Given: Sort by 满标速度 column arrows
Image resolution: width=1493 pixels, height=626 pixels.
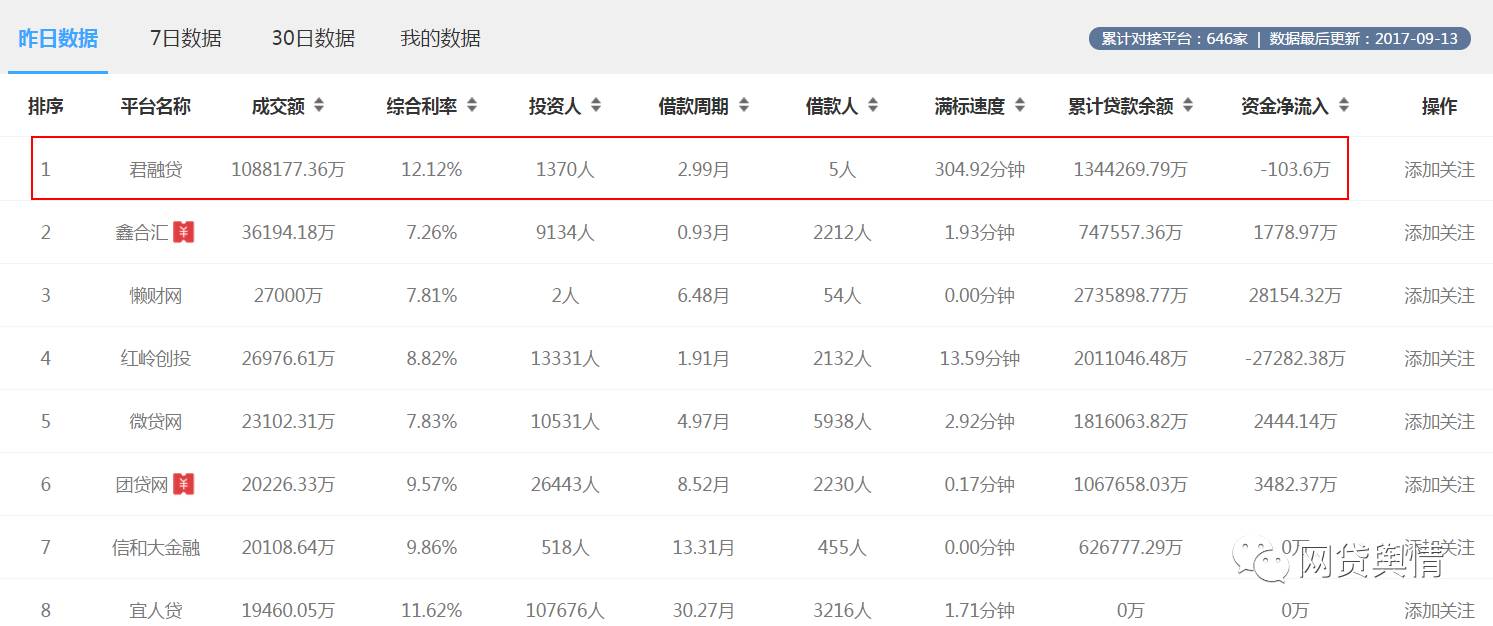Looking at the screenshot, I should coord(1020,105).
